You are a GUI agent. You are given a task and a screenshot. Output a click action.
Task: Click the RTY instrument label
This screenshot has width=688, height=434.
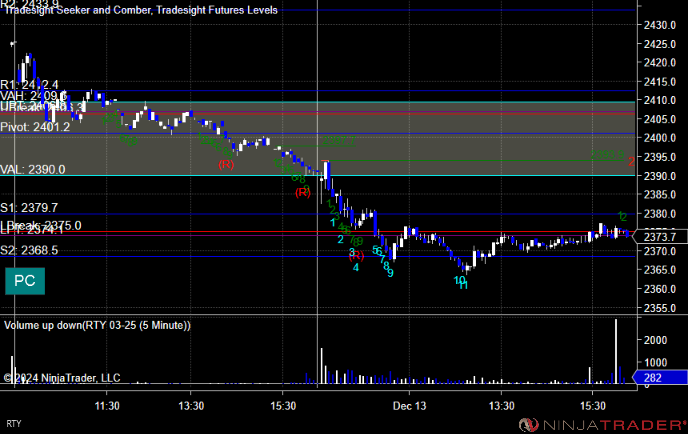[x=14, y=423]
